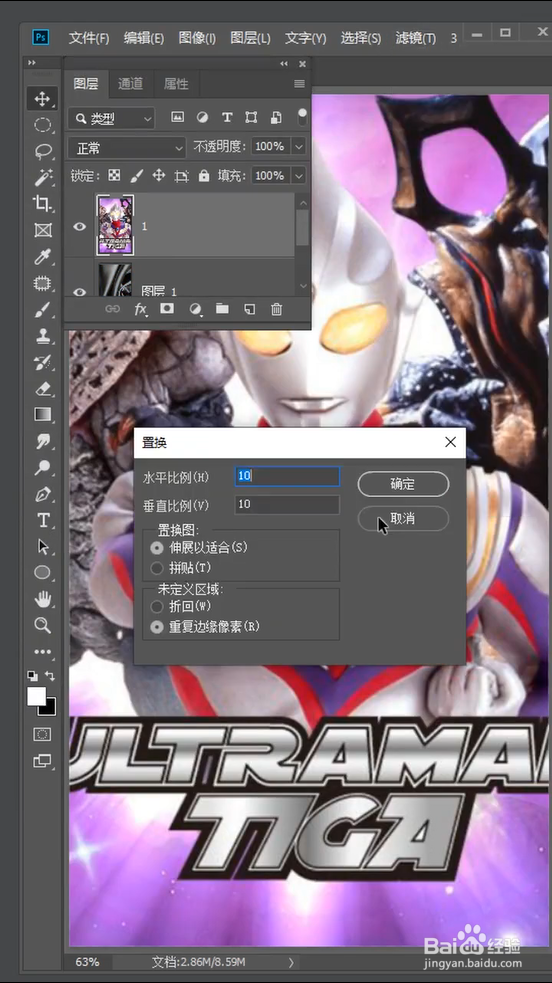The height and width of the screenshot is (983, 552).
Task: Select the Move tool
Action: coord(43,98)
